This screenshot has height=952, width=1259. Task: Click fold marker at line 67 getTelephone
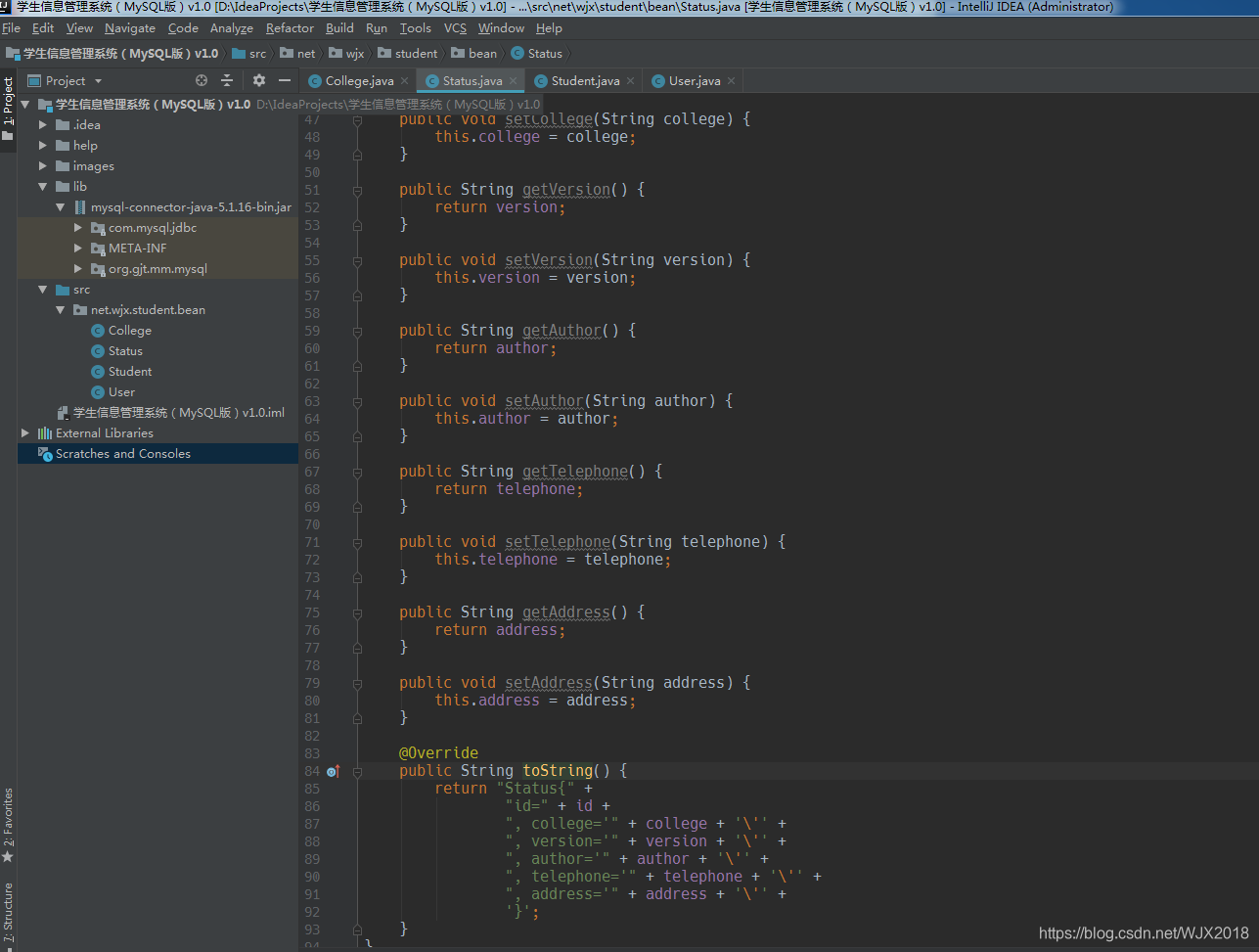pos(357,472)
